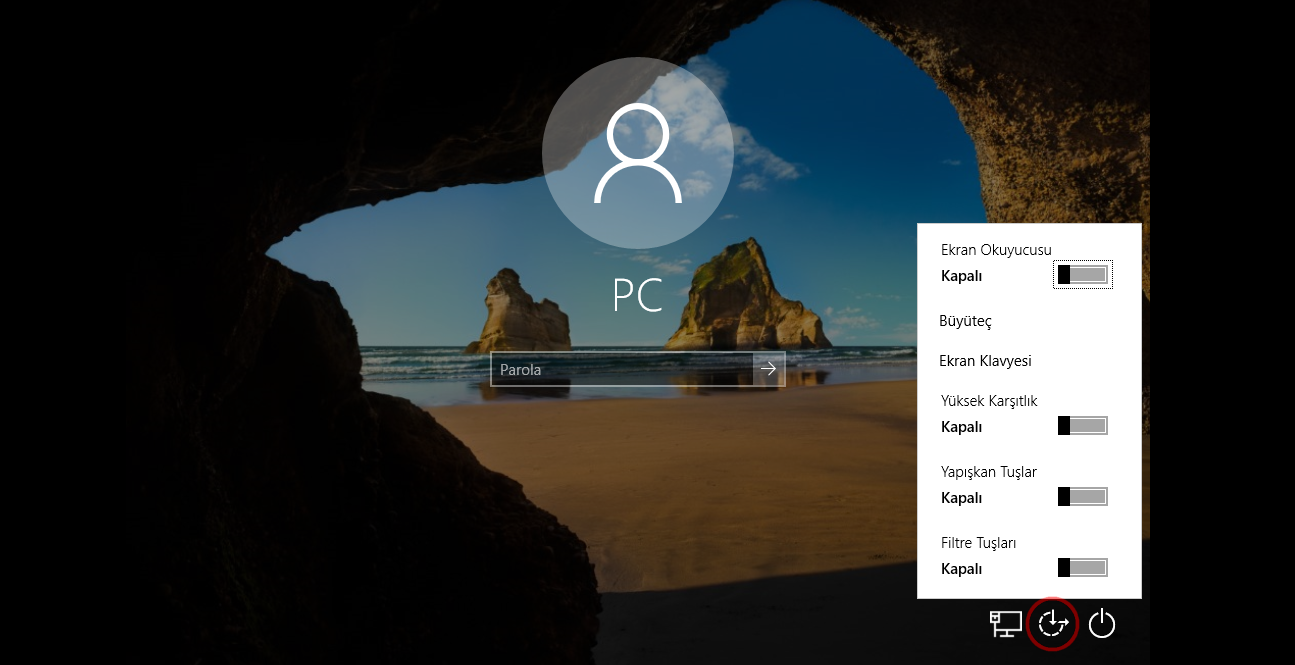
Task: Focus the Parola password field
Action: pyautogui.click(x=622, y=369)
